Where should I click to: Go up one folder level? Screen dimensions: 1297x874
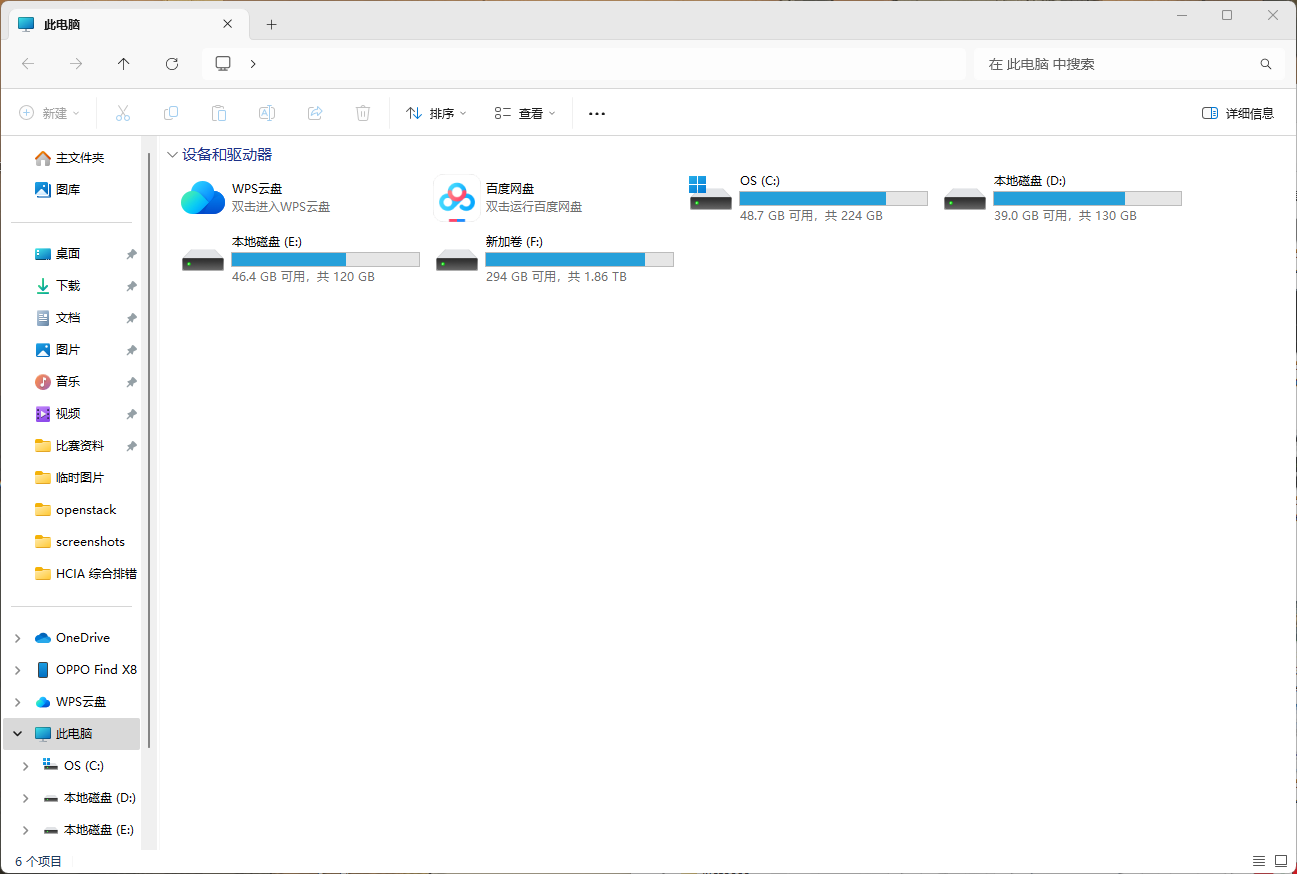click(x=124, y=64)
